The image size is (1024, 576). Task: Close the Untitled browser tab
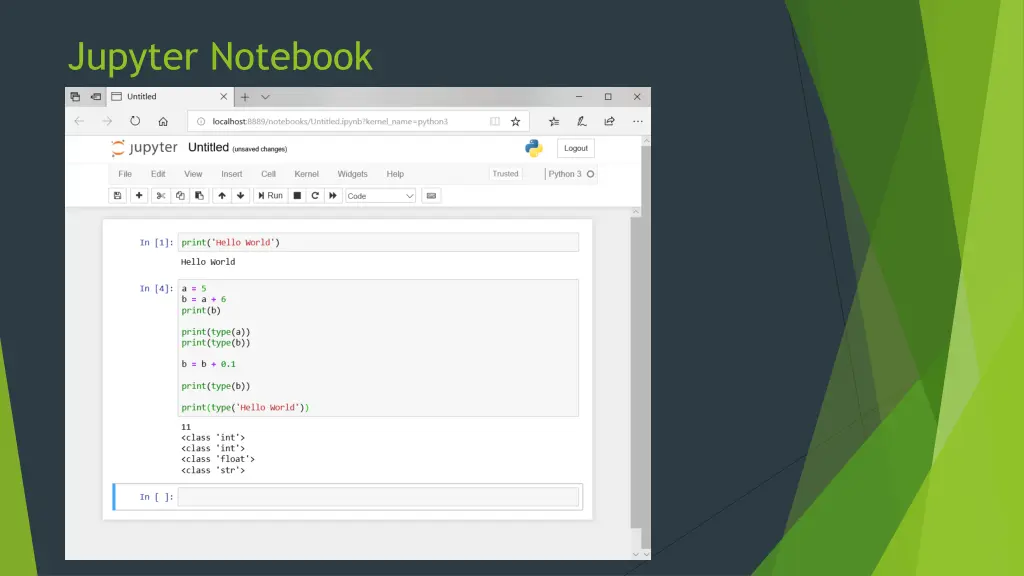(x=223, y=97)
